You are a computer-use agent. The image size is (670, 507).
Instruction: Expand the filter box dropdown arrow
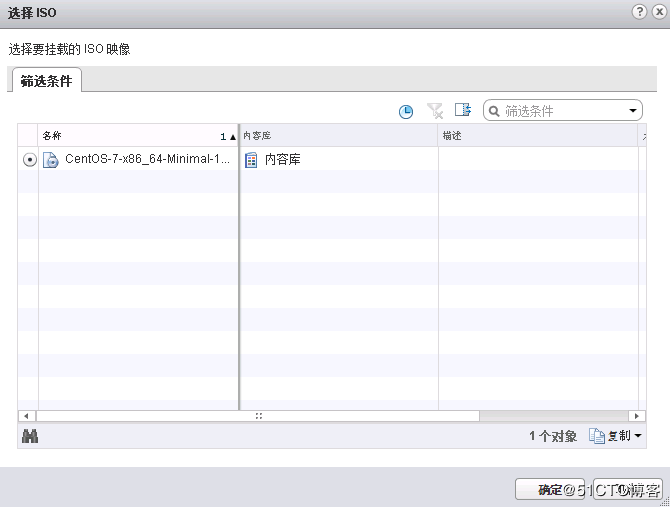pyautogui.click(x=634, y=111)
